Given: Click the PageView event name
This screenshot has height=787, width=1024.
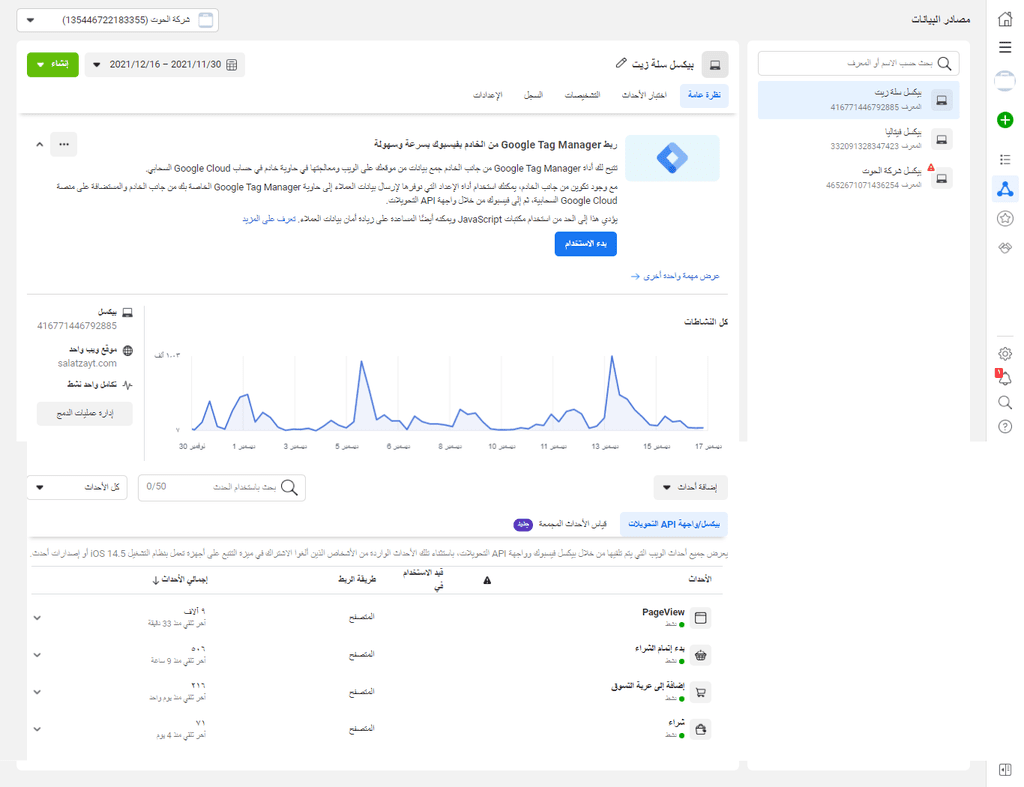Looking at the screenshot, I should click(663, 613).
